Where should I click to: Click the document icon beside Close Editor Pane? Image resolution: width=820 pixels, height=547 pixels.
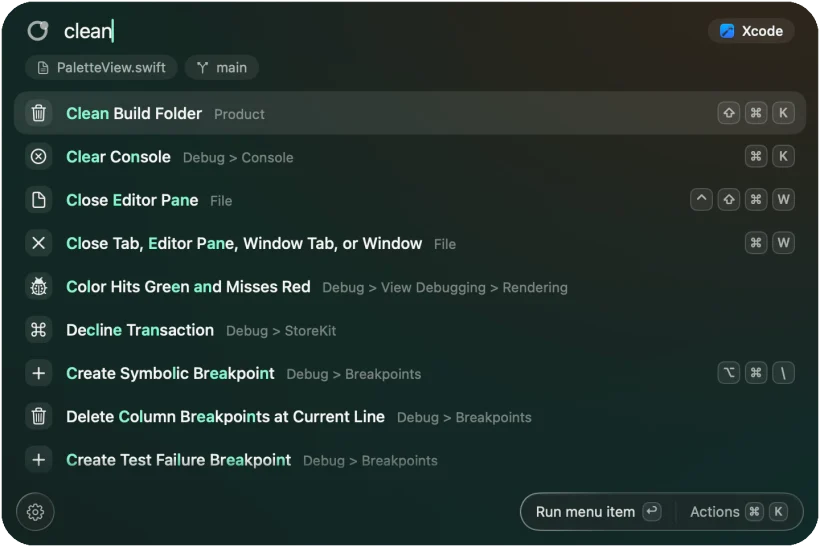[39, 200]
